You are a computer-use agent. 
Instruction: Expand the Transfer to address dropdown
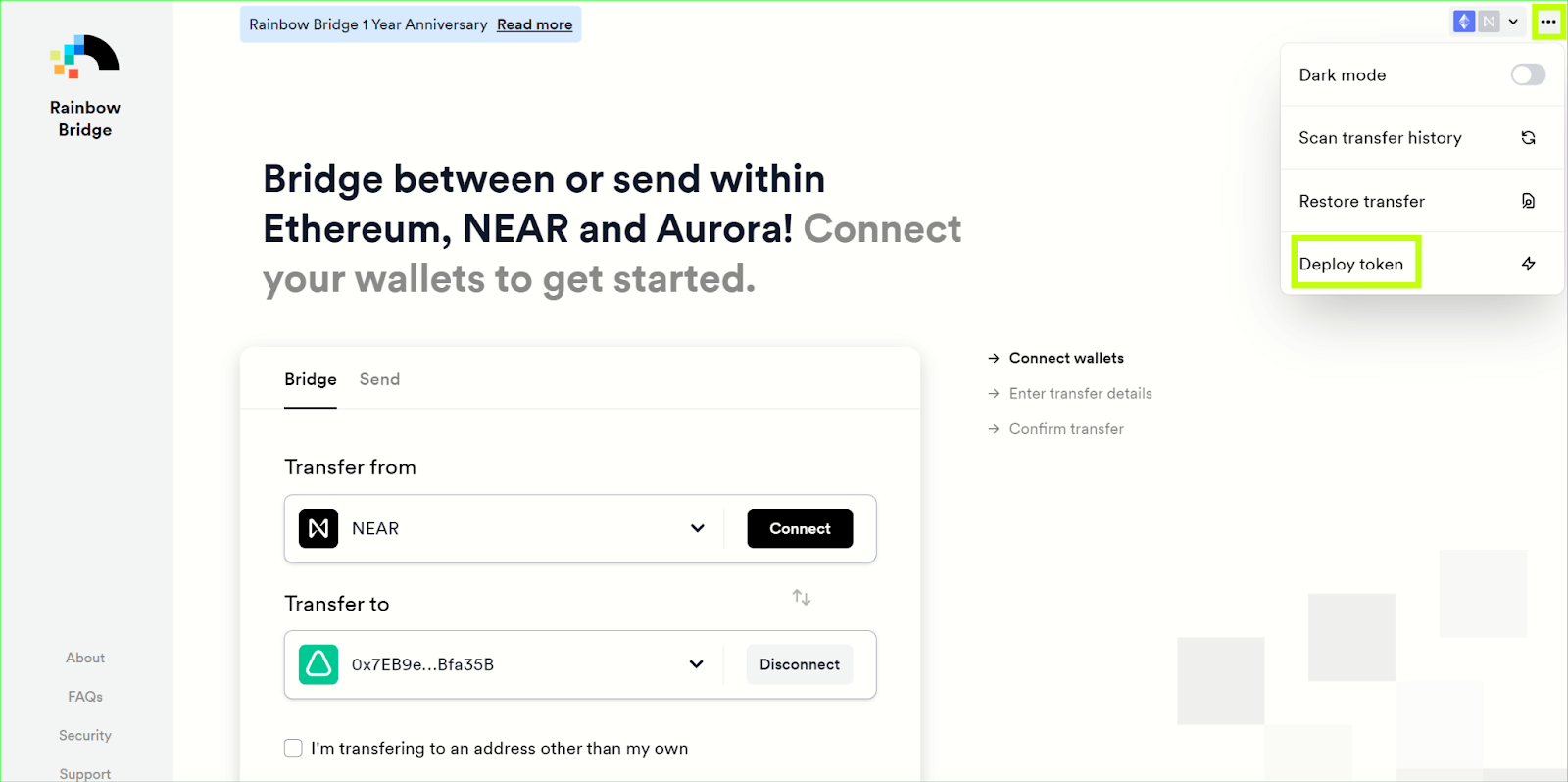[x=696, y=664]
